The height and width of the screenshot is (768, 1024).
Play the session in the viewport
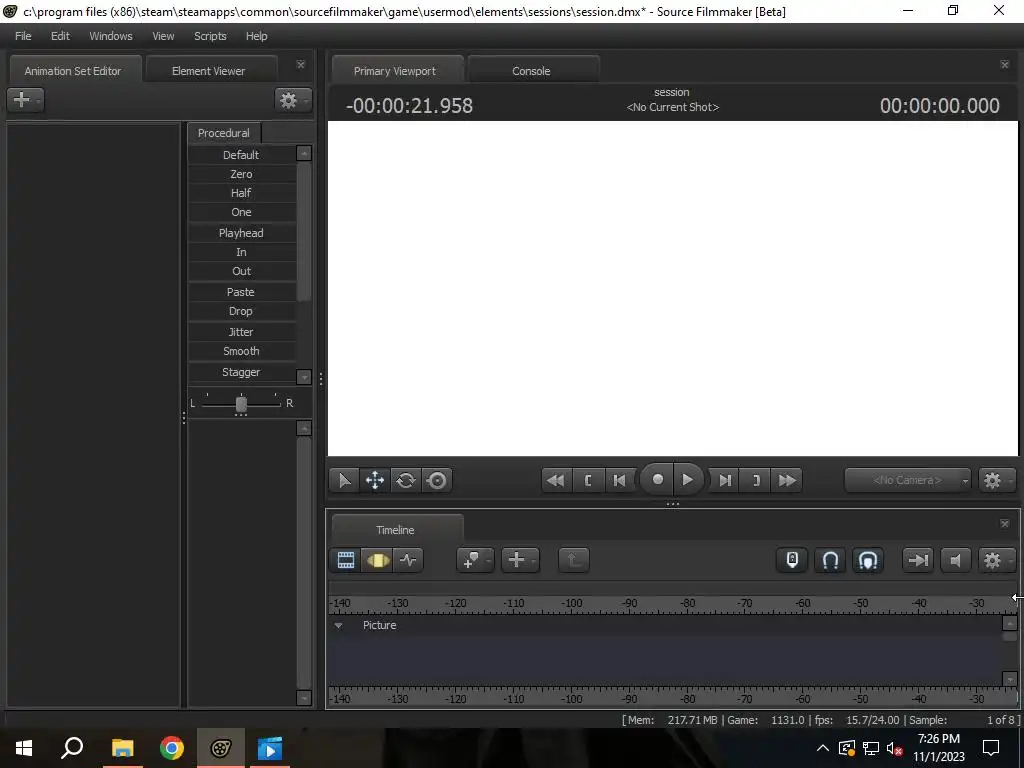688,480
